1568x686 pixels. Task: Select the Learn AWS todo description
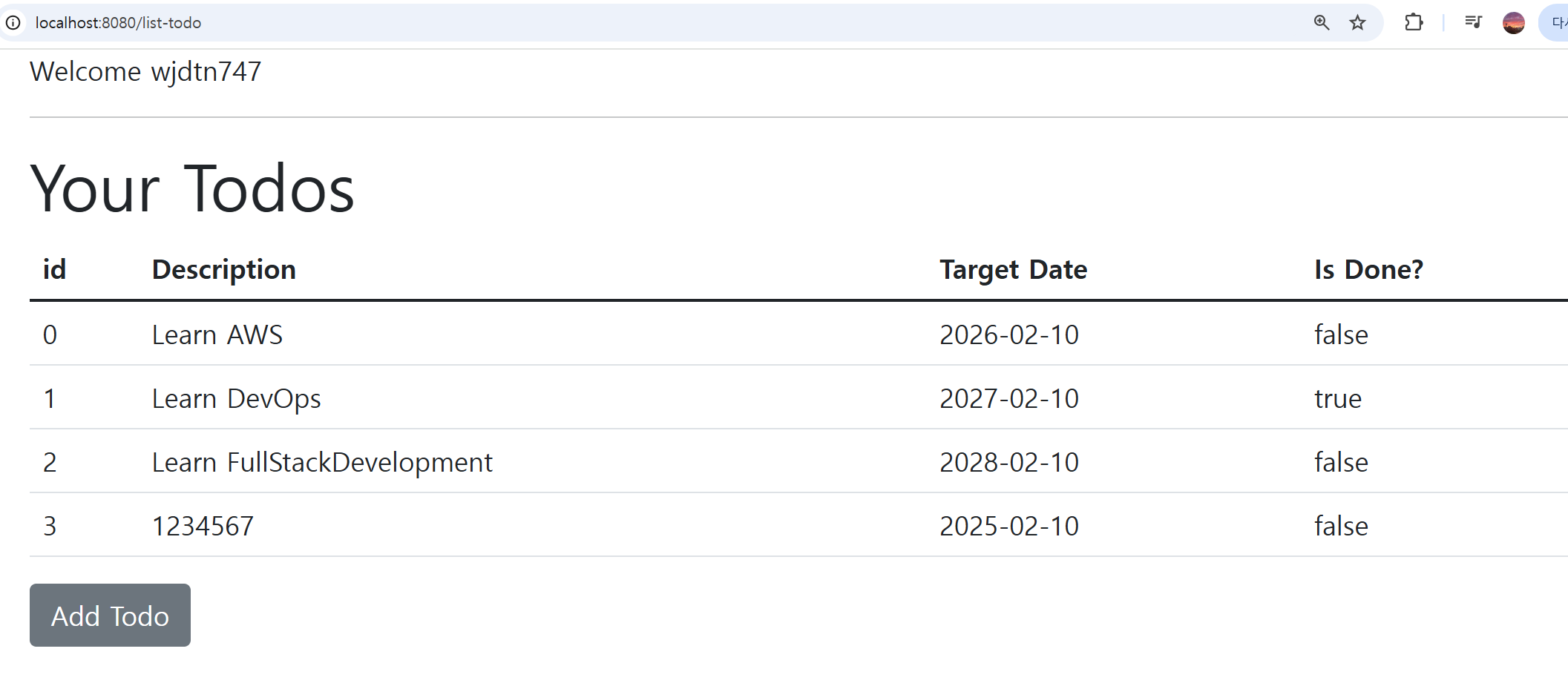coord(217,335)
